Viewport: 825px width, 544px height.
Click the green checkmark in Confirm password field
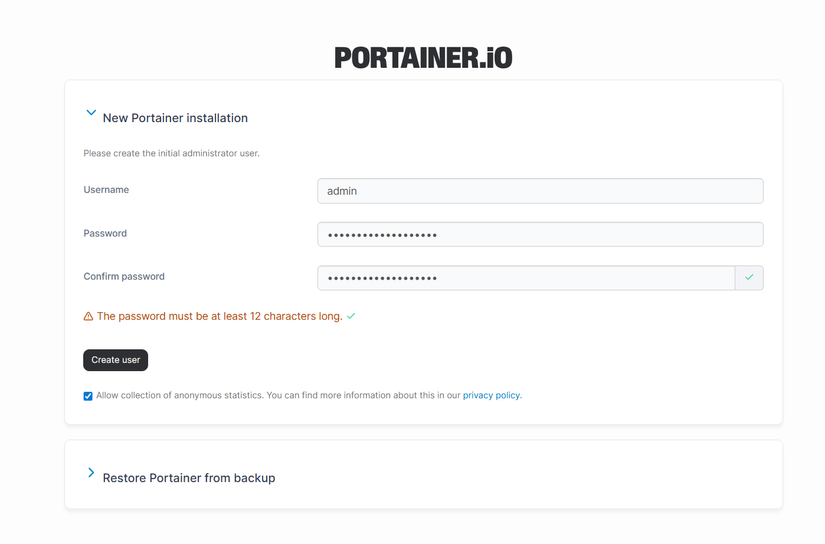[x=749, y=277]
